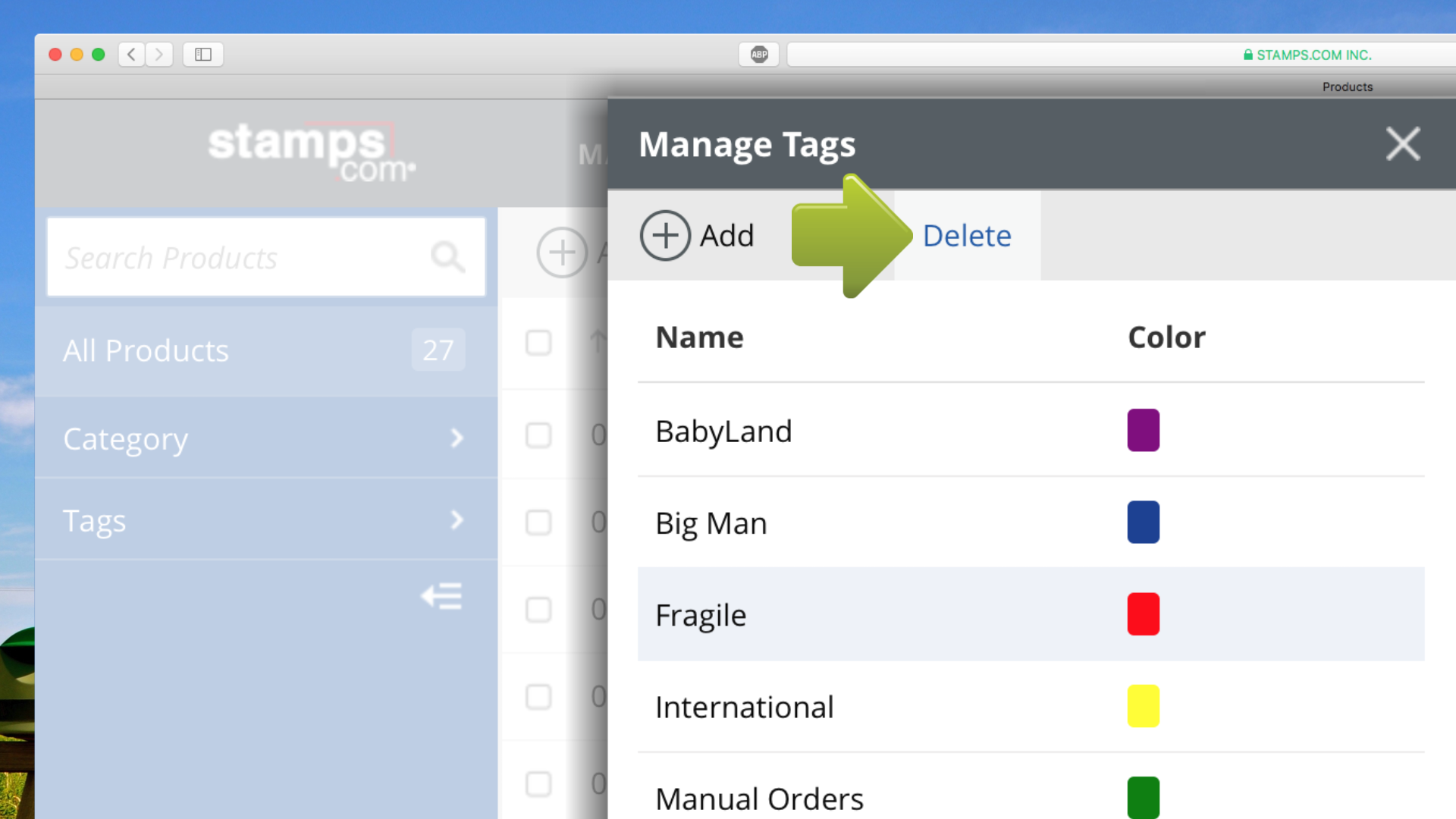Select the Fragile tag row
1456x819 pixels.
coord(872,614)
